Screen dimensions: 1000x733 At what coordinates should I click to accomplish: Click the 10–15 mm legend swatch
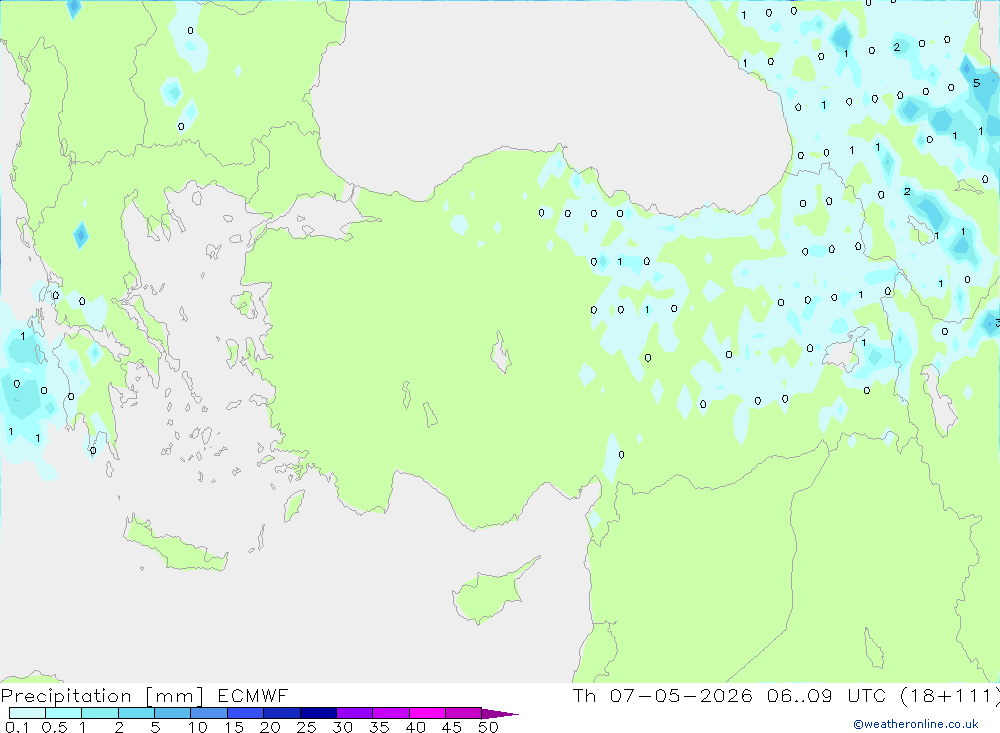(209, 713)
